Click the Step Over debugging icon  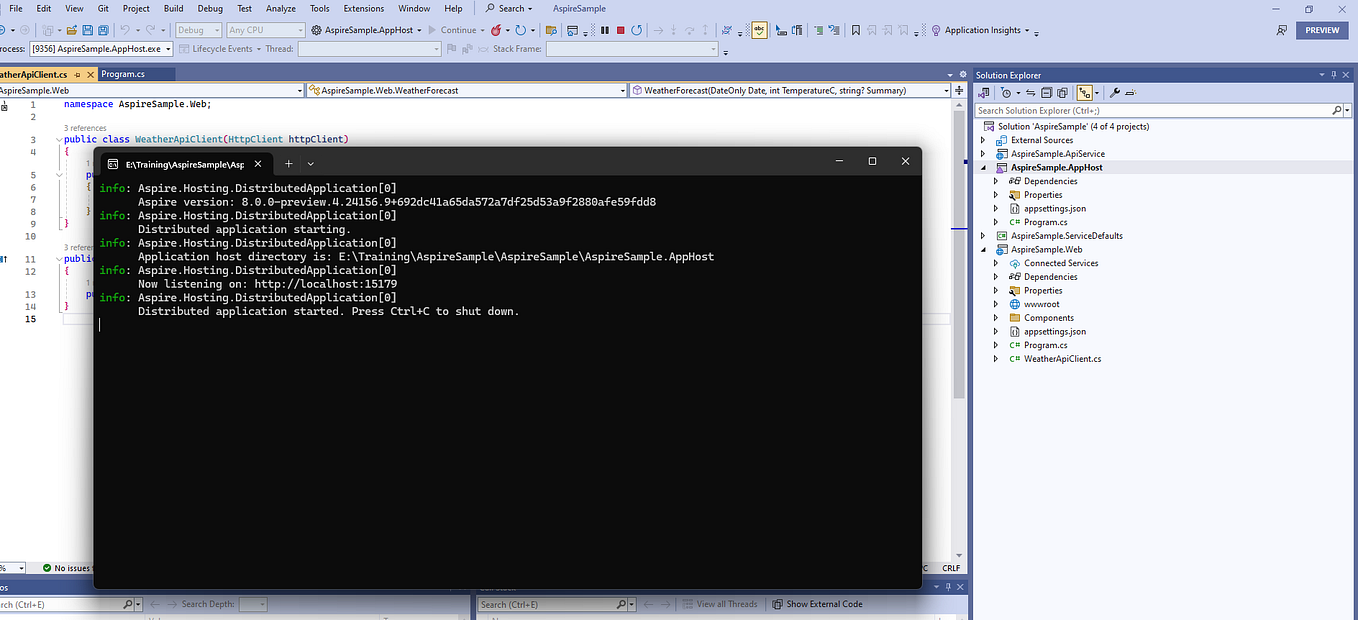pos(690,30)
